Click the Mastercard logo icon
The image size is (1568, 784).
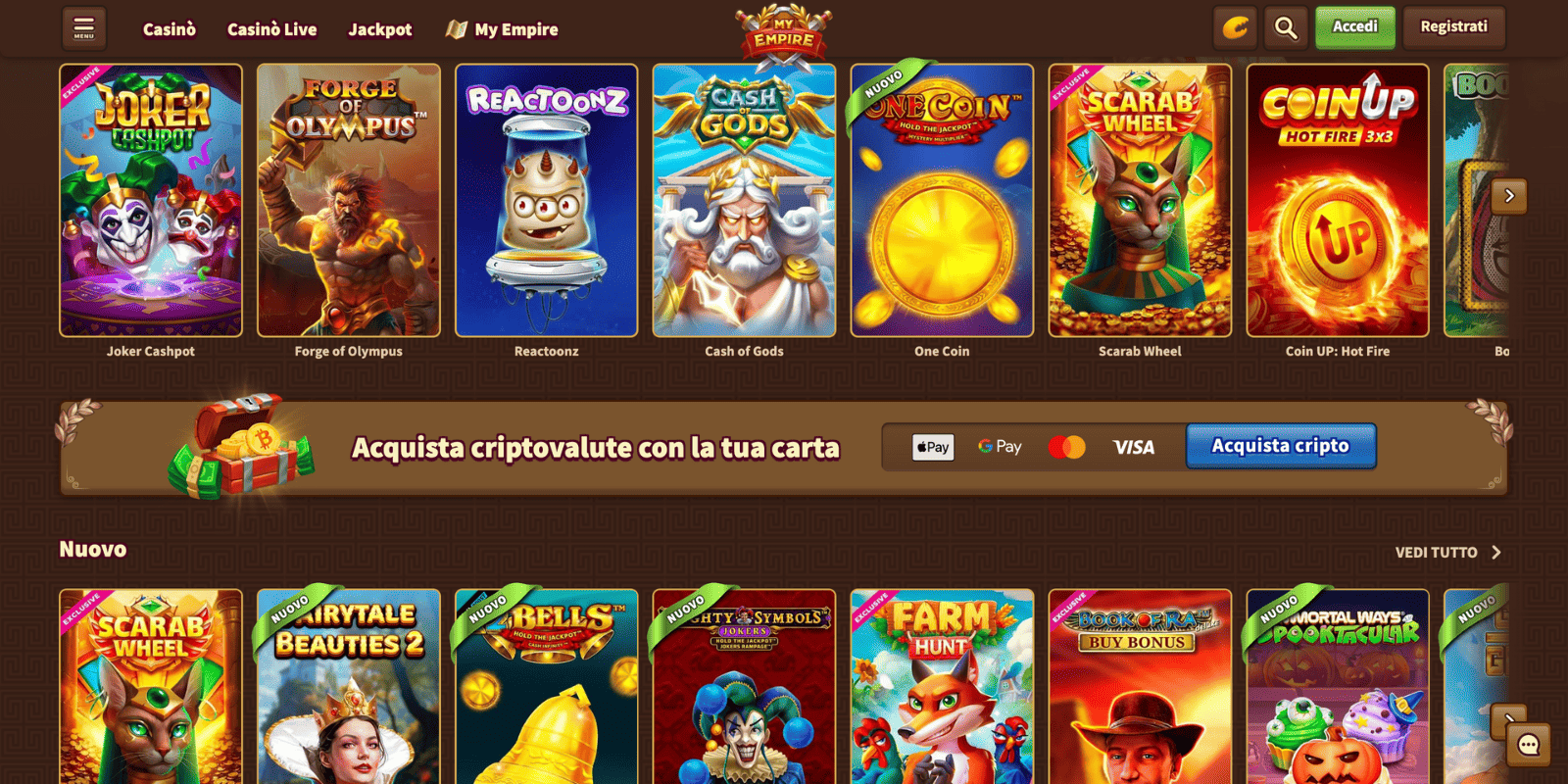1066,447
